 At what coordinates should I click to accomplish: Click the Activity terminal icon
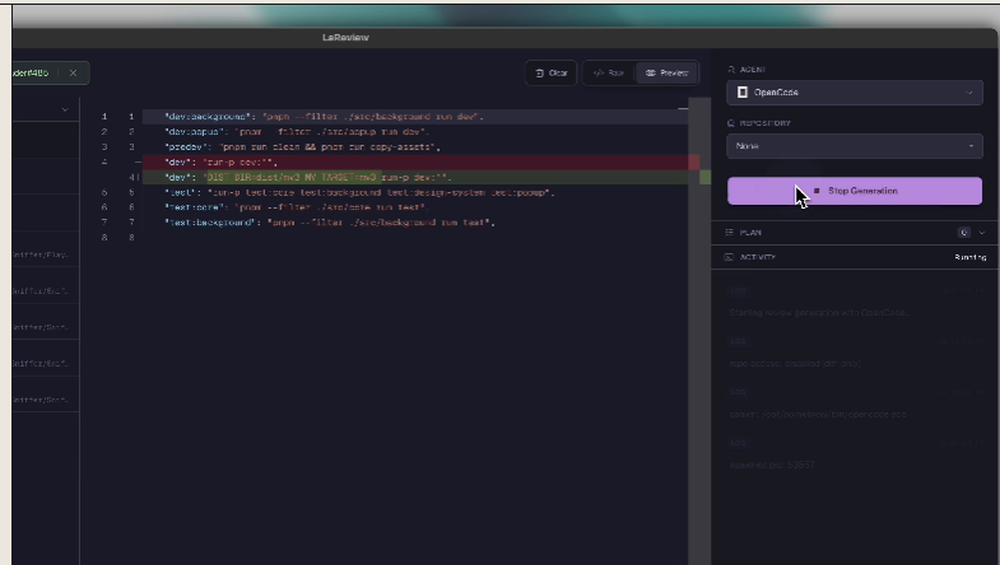729,257
